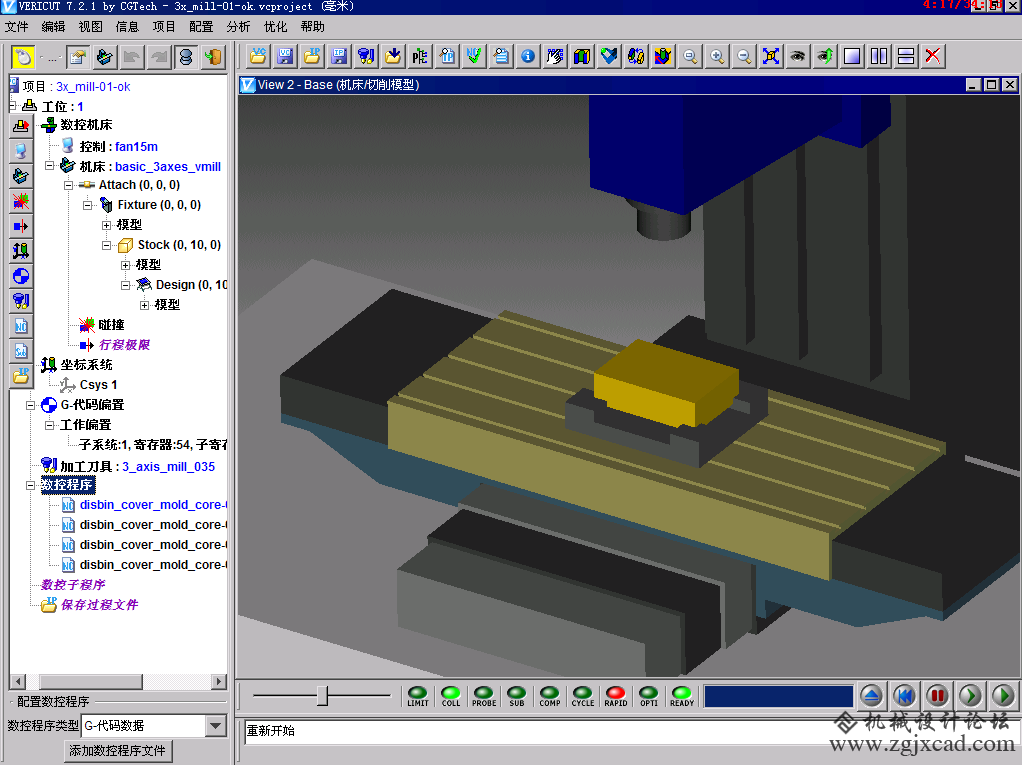This screenshot has width=1022, height=765.
Task: Click the stacked horizontal views layout icon
Action: pyautogui.click(x=906, y=56)
